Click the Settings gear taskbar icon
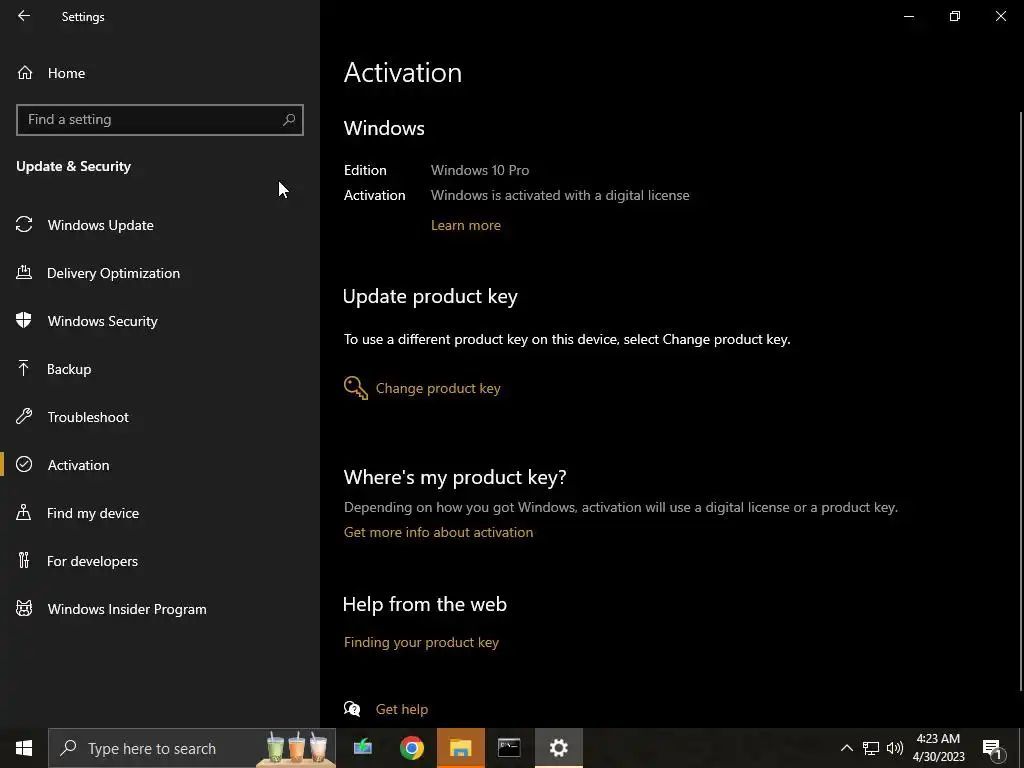The image size is (1024, 768). pyautogui.click(x=558, y=748)
